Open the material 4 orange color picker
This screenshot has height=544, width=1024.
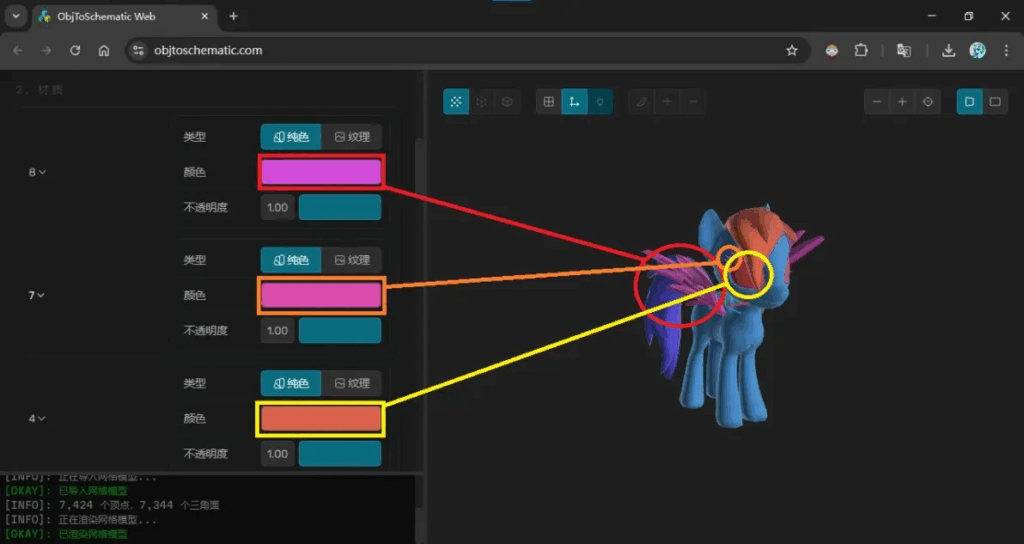pyautogui.click(x=321, y=419)
